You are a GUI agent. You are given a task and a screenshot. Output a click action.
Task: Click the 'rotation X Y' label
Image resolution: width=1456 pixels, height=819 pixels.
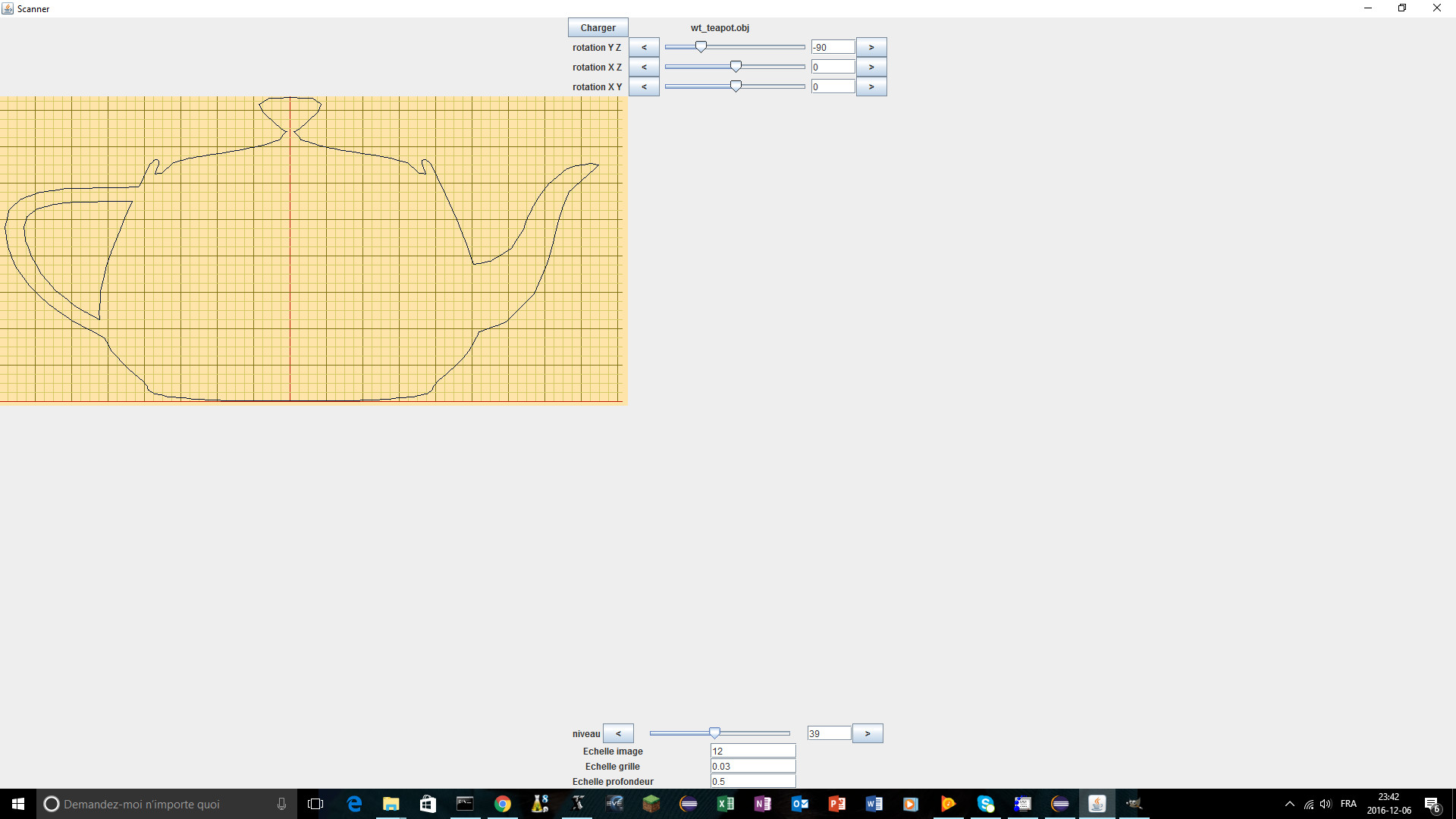[597, 87]
